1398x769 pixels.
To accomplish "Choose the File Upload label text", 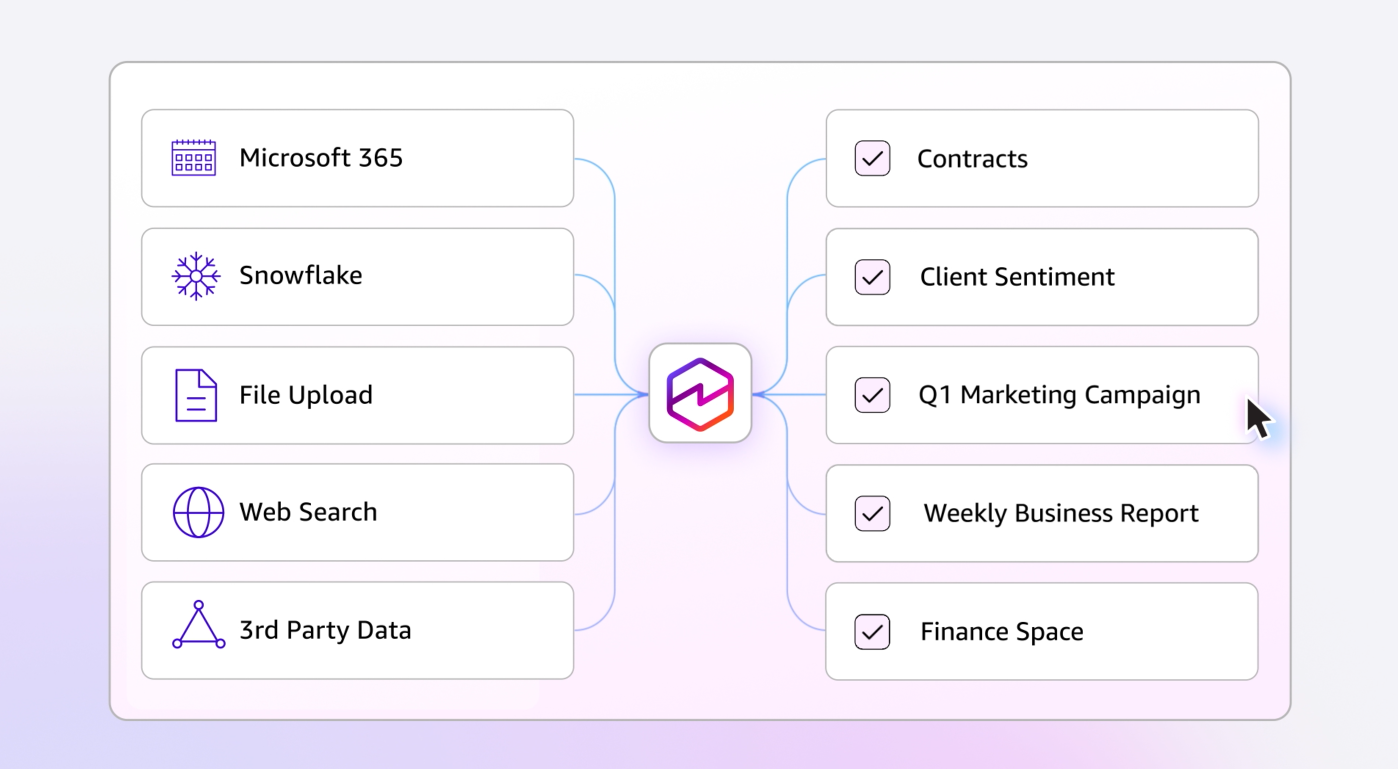I will pos(306,395).
